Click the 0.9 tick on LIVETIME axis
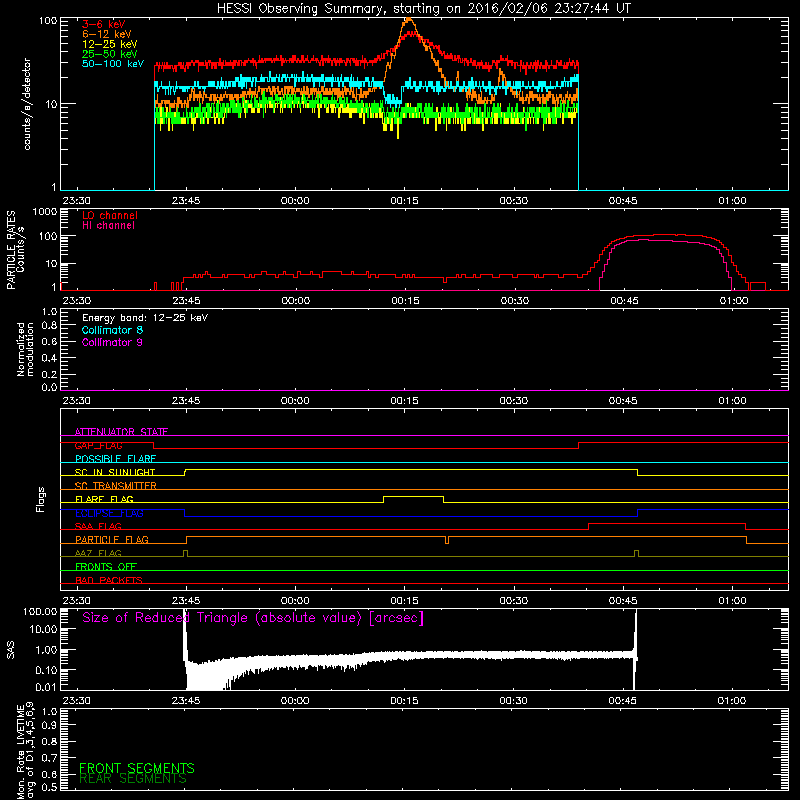Screen dimensions: 800x800 pos(49,726)
